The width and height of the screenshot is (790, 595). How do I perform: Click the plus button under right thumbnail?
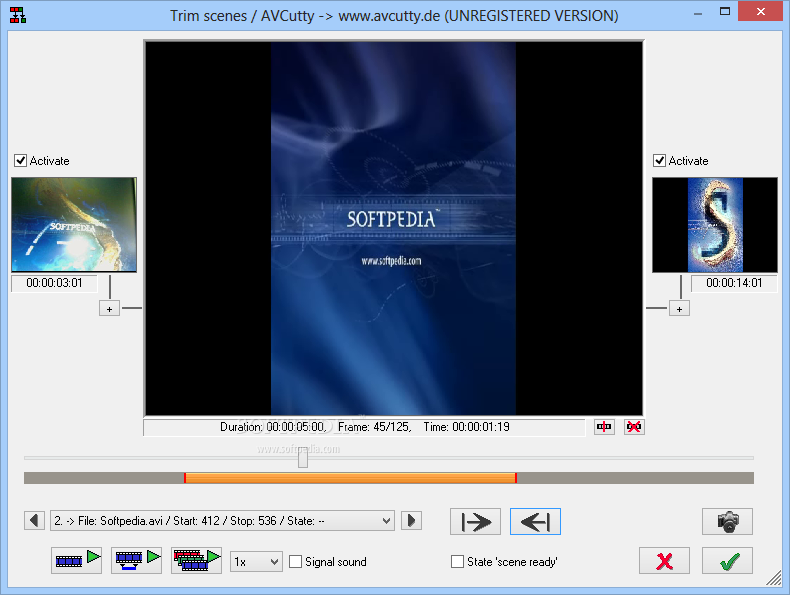(679, 309)
